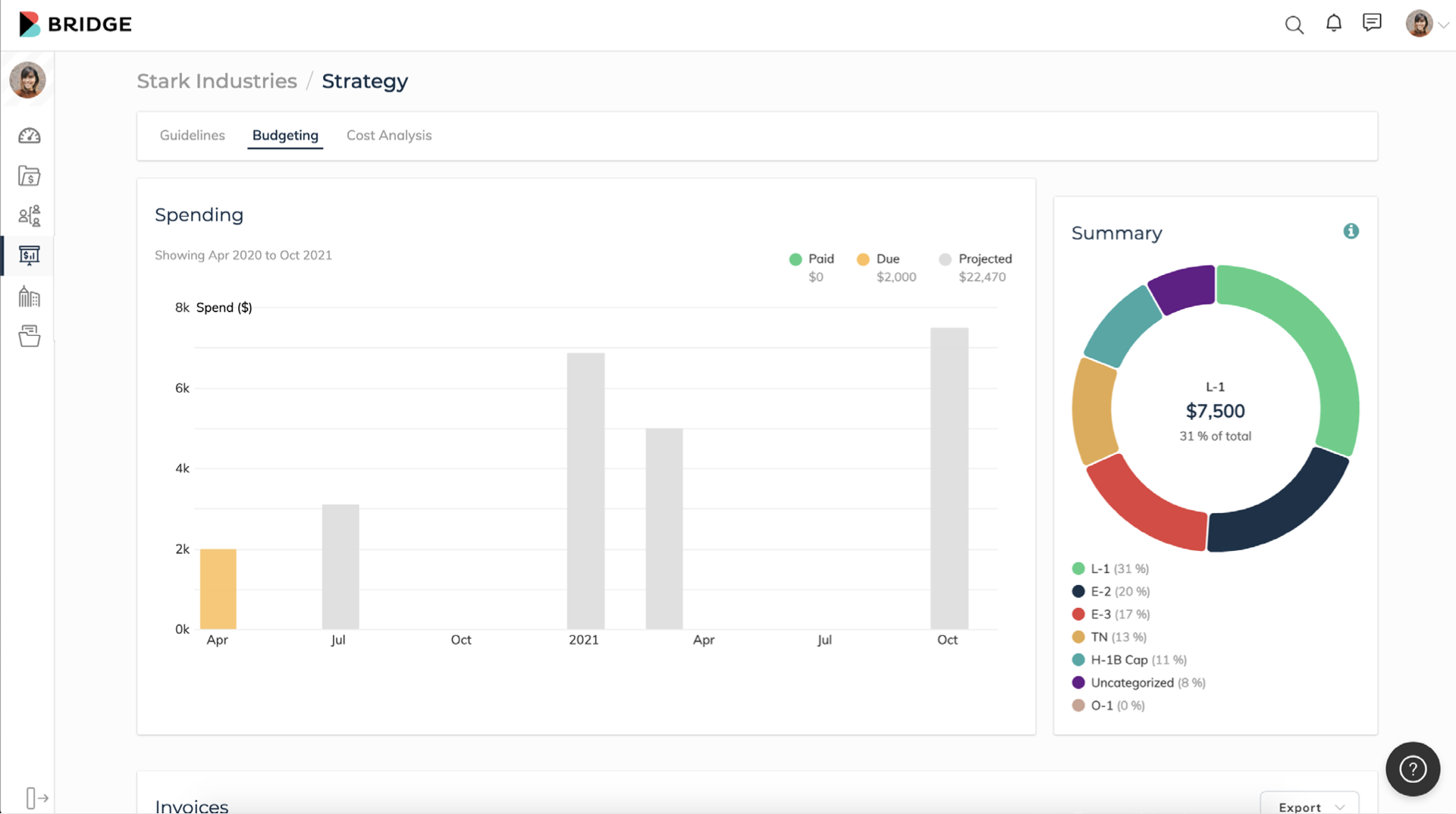Open the Export dropdown
Viewport: 1456px width, 814px height.
pos(1309,806)
